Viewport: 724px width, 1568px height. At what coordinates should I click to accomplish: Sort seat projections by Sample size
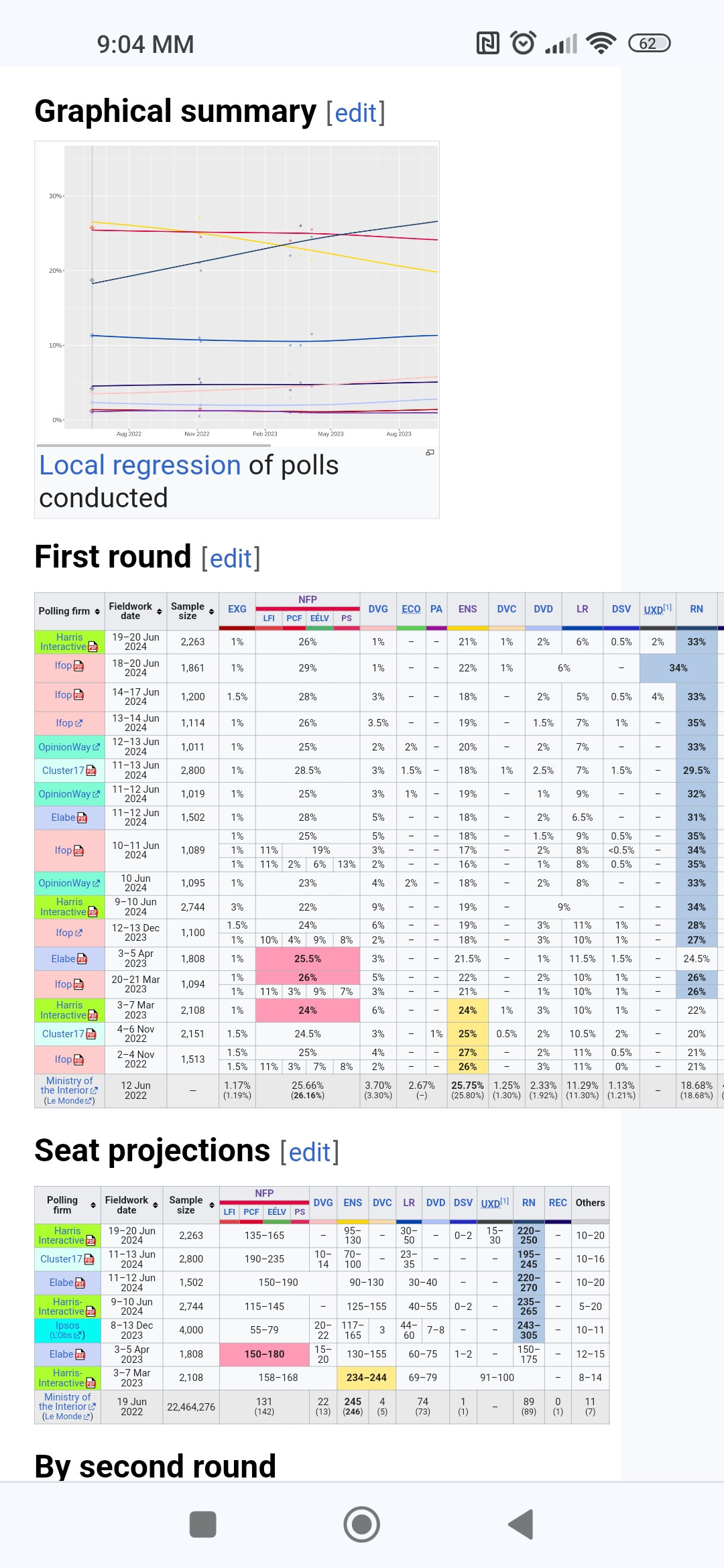pyautogui.click(x=211, y=1205)
